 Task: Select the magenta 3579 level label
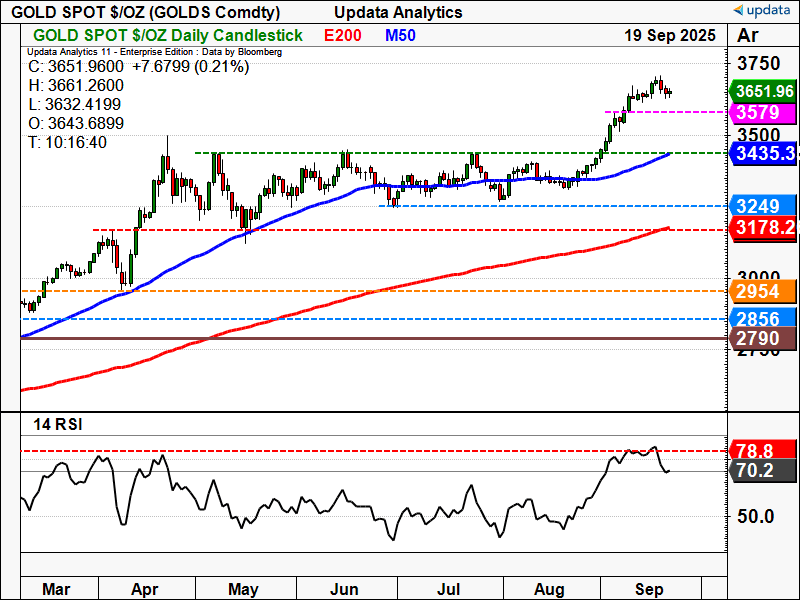click(x=763, y=112)
